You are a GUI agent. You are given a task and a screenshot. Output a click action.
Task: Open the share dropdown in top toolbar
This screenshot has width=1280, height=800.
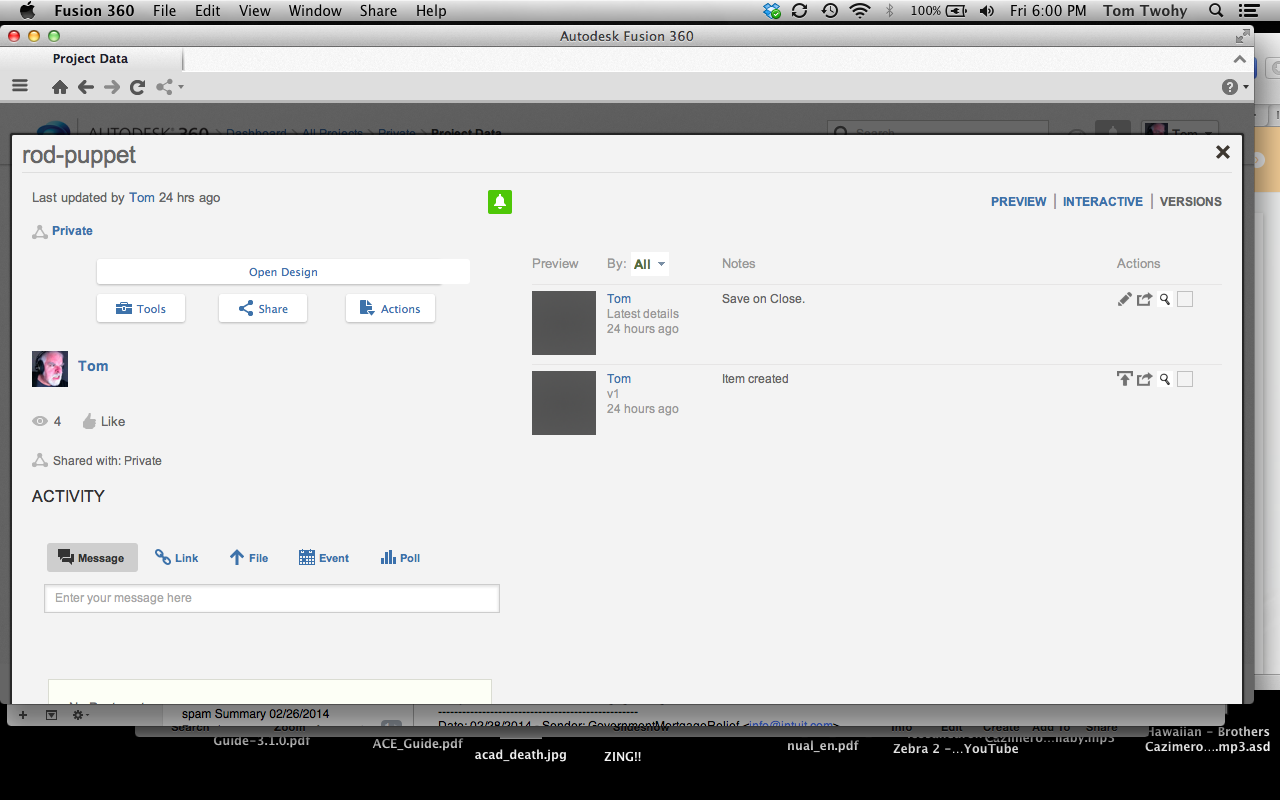click(x=169, y=87)
